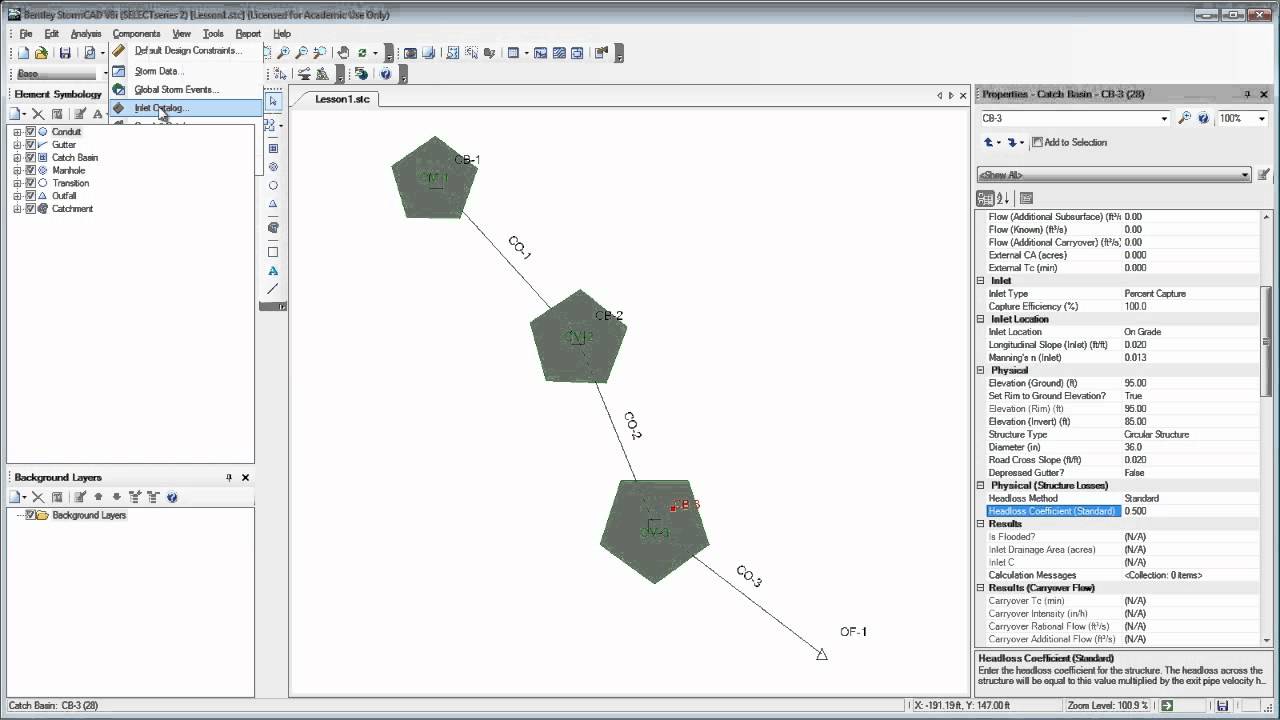The width and height of the screenshot is (1280, 720).
Task: Select the Catch Basin layout tool in the vertical toolbar
Action: tap(273, 148)
